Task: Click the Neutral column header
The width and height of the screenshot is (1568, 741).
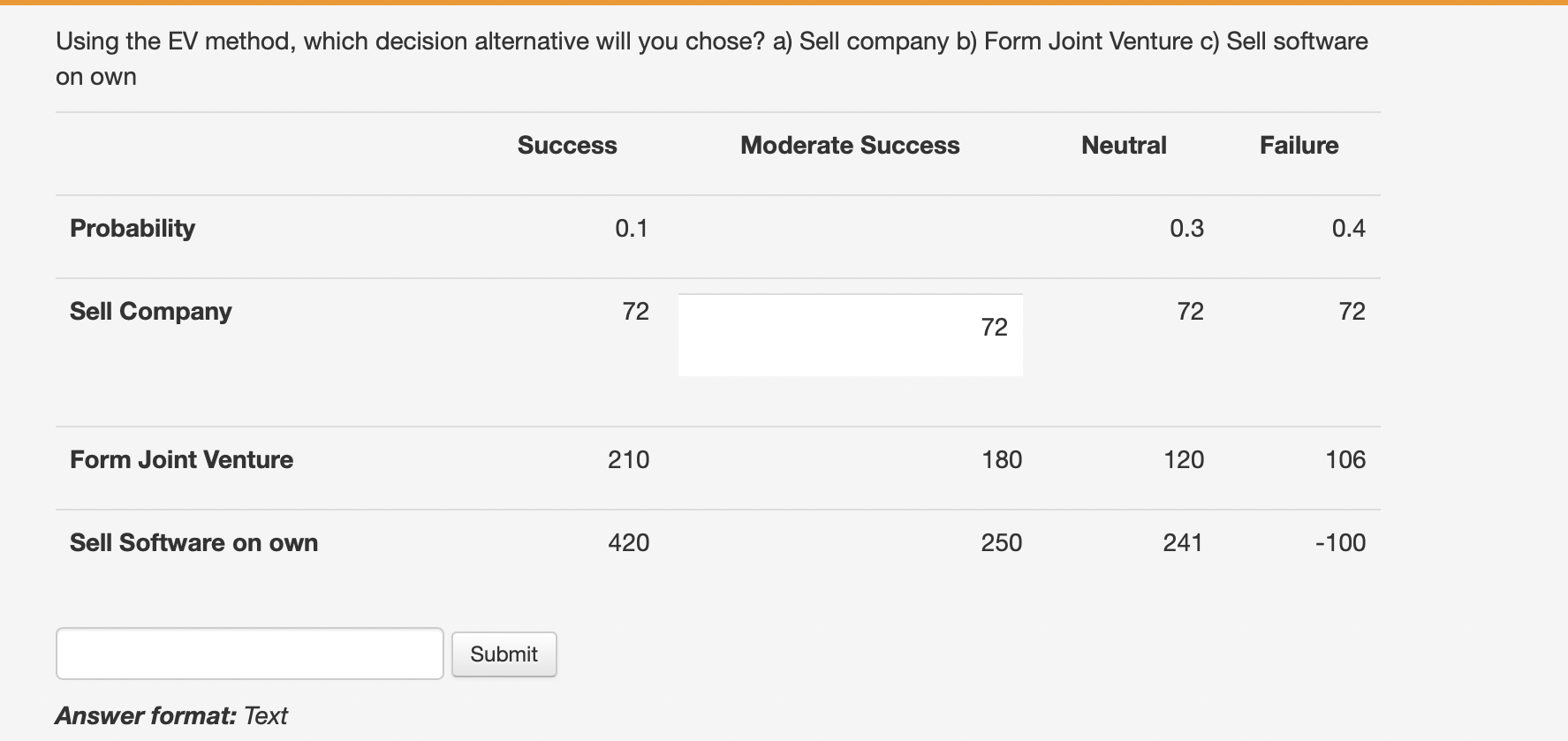Action: 1123,145
